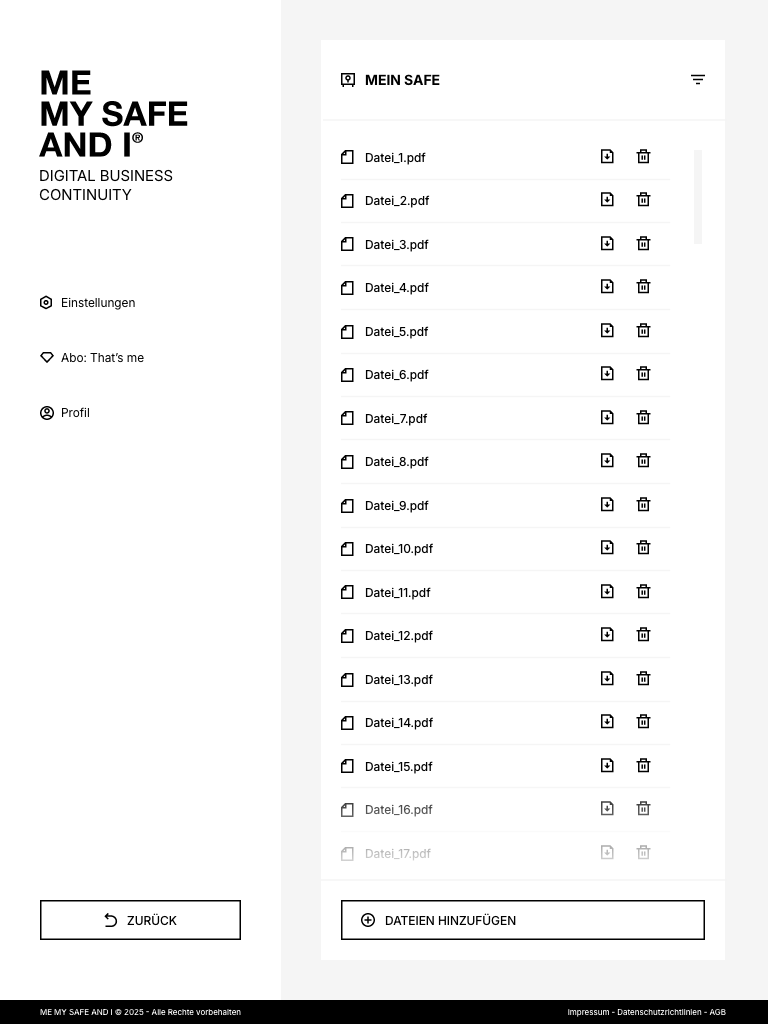
Task: Open the Datenschutzrichtlinien footer link
Action: [x=658, y=1012]
